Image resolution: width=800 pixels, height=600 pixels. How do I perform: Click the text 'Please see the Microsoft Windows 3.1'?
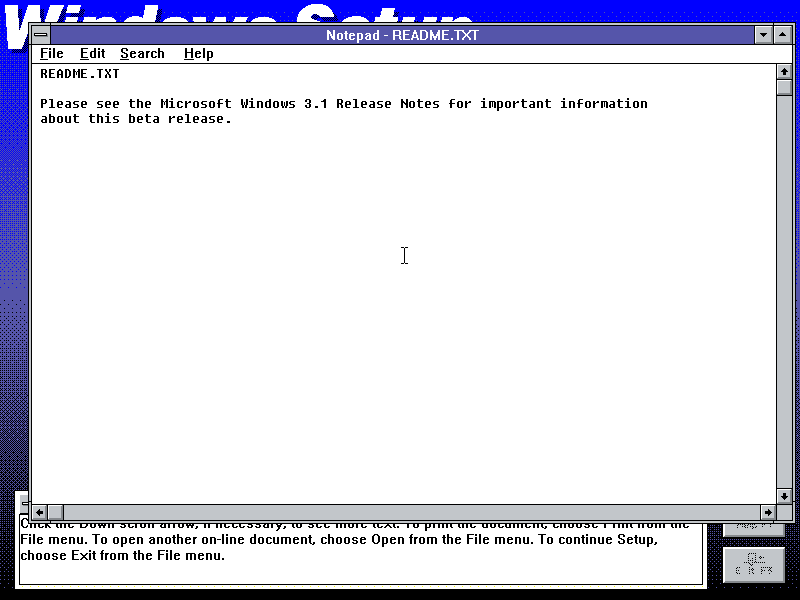[x=184, y=104]
